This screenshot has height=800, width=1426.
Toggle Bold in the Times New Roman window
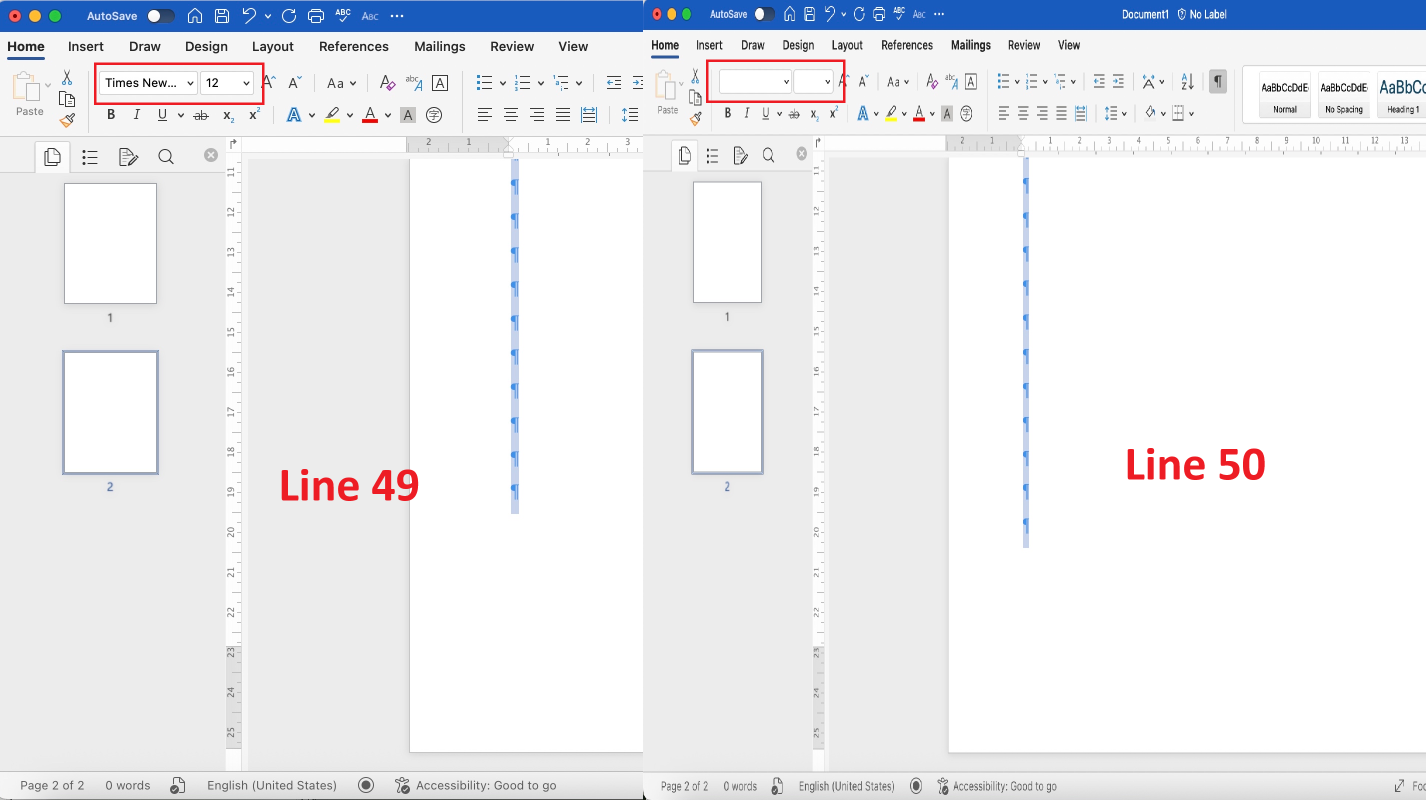[111, 115]
